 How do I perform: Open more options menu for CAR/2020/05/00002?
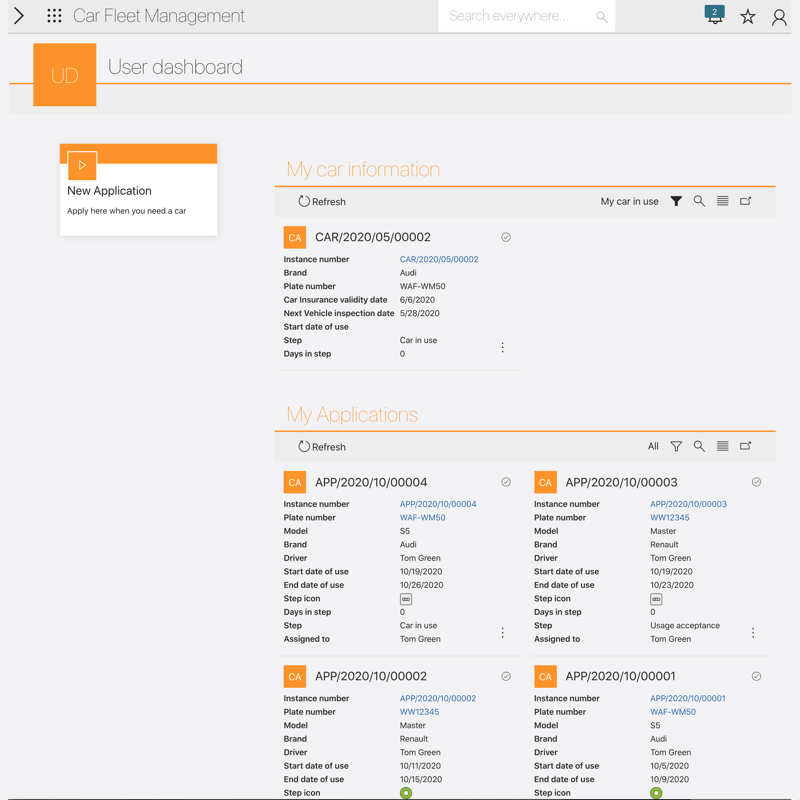click(x=502, y=347)
